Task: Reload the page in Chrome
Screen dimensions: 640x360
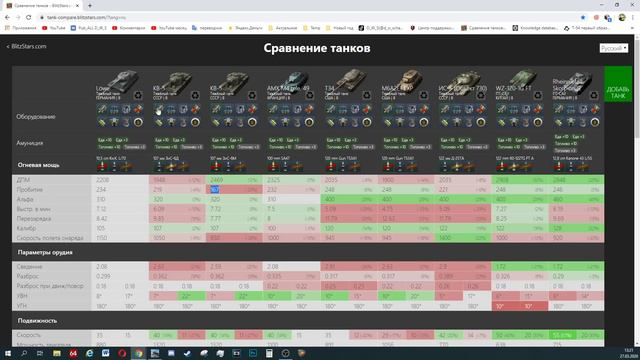Action: (29, 18)
